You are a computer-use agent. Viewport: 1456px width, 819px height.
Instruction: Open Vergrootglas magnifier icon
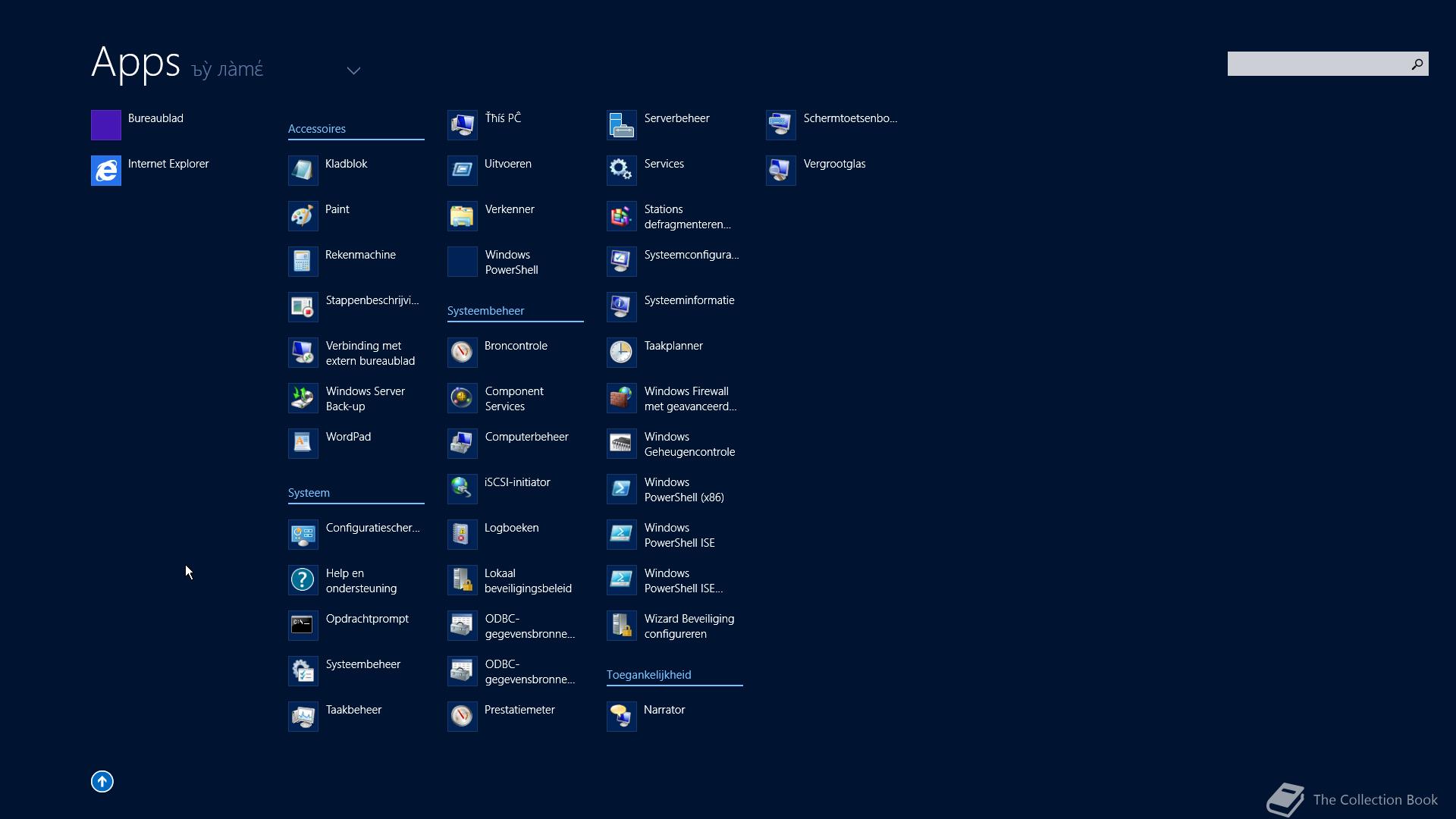click(781, 171)
